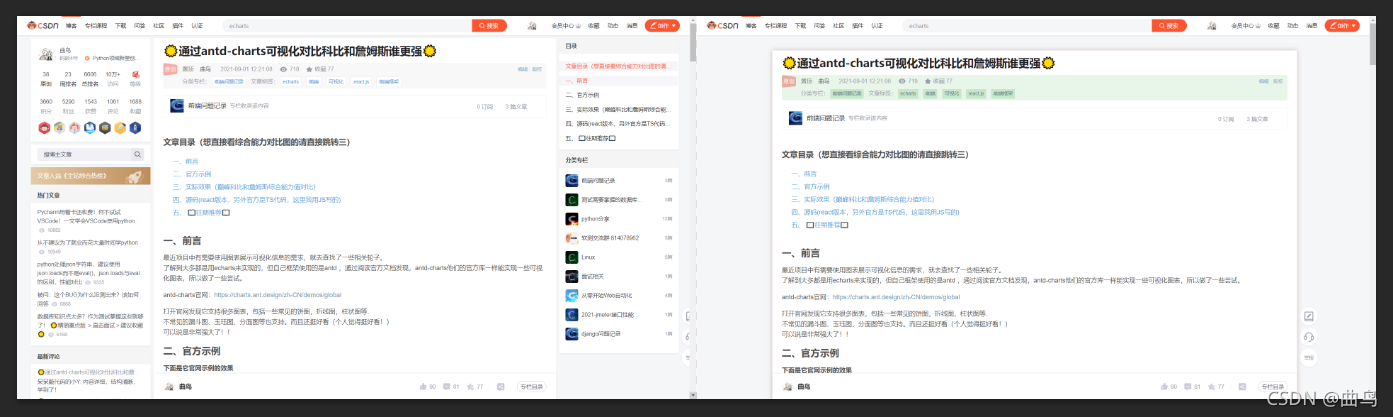The height and width of the screenshot is (417, 1393).
Task: Click echarts tag in left article header
Action: 291,81
